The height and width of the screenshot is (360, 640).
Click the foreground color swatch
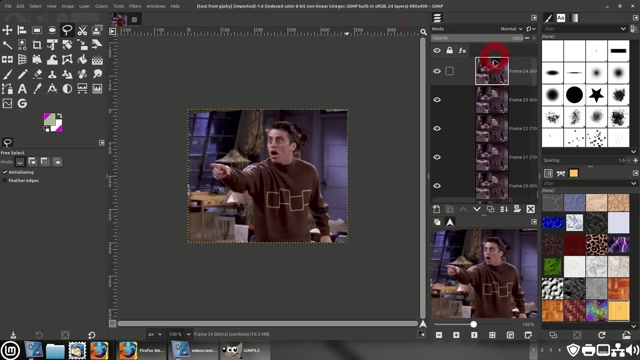click(x=49, y=119)
